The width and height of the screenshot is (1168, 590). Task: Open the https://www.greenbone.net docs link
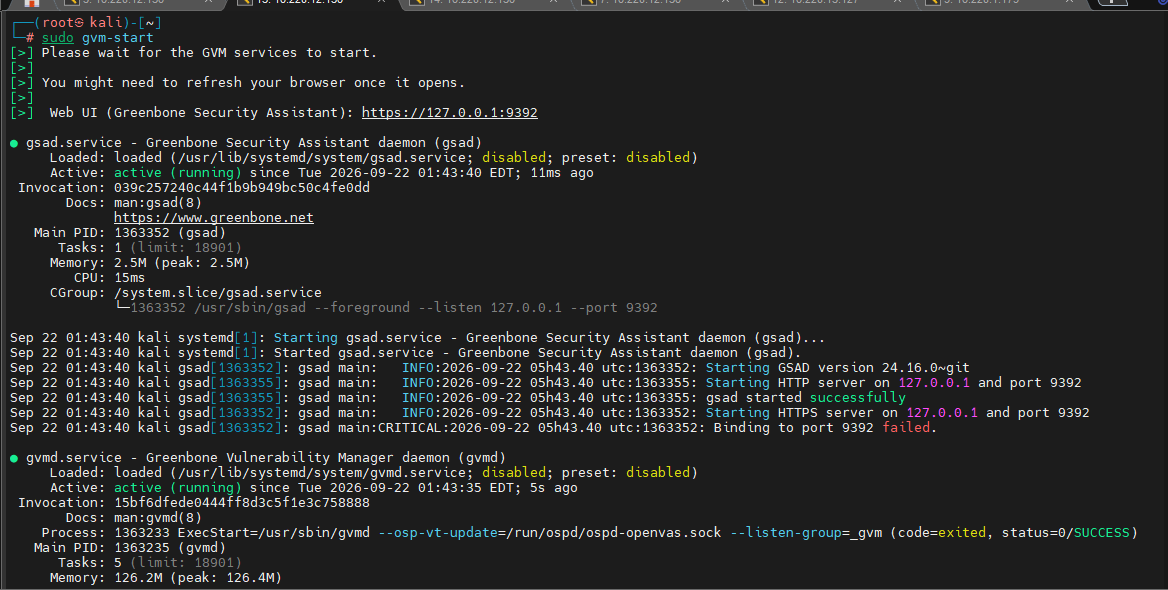(x=214, y=218)
